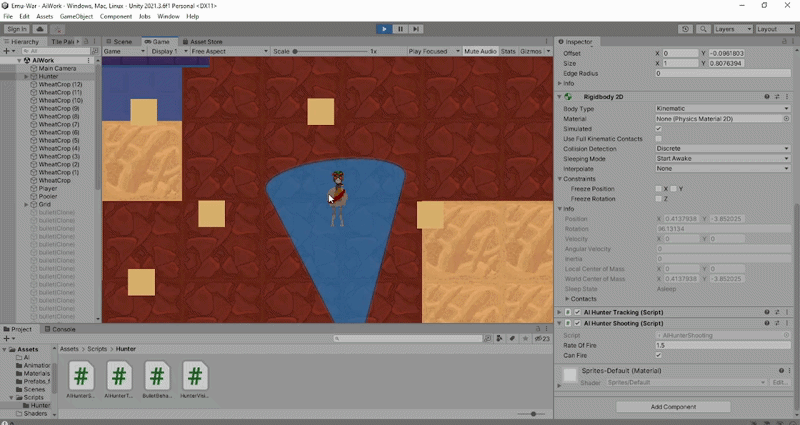This screenshot has width=800, height=425.
Task: Toggle the Simulated checkbox
Action: coord(658,128)
